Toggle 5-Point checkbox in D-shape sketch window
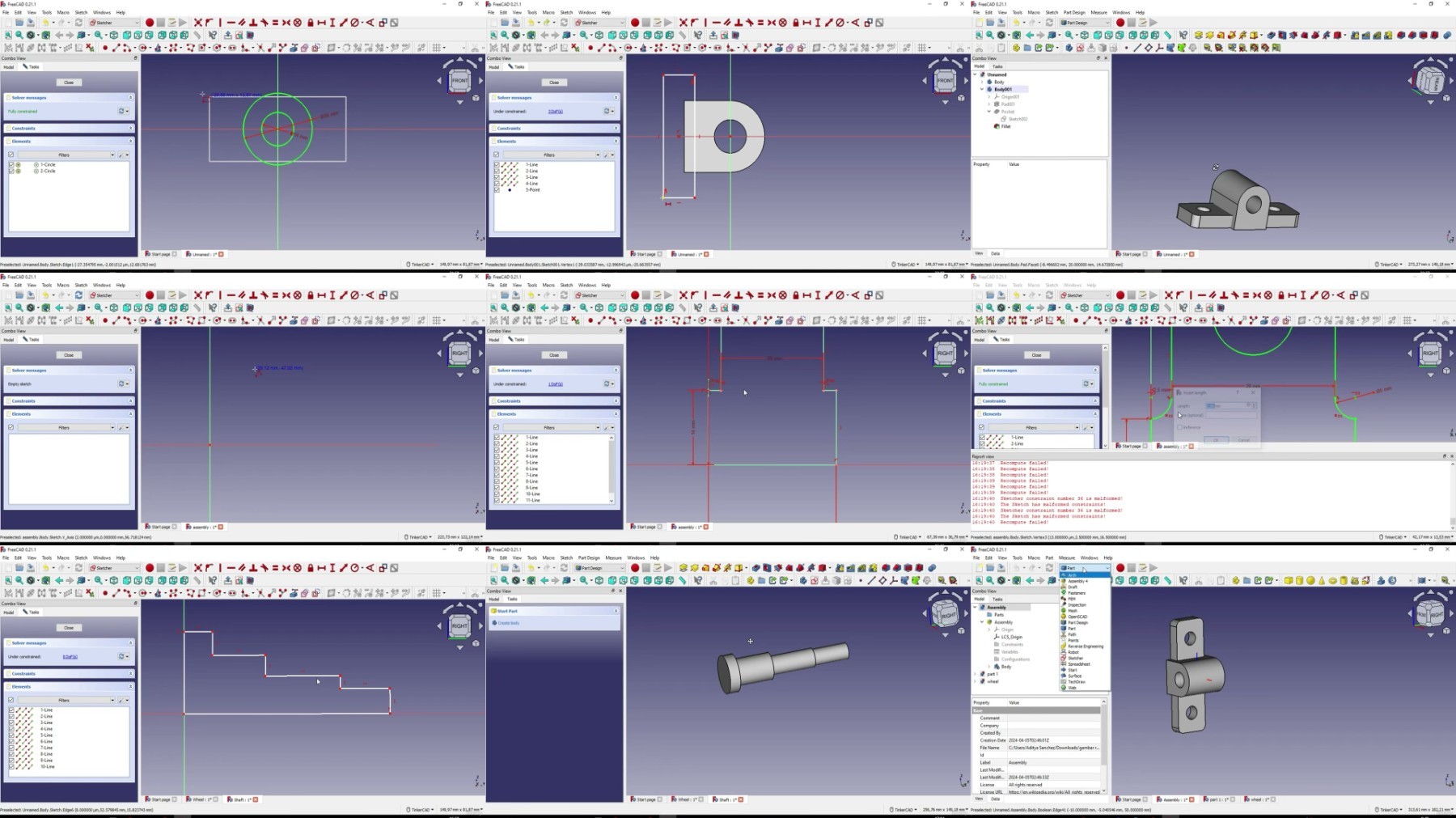Image resolution: width=1456 pixels, height=818 pixels. (x=497, y=189)
